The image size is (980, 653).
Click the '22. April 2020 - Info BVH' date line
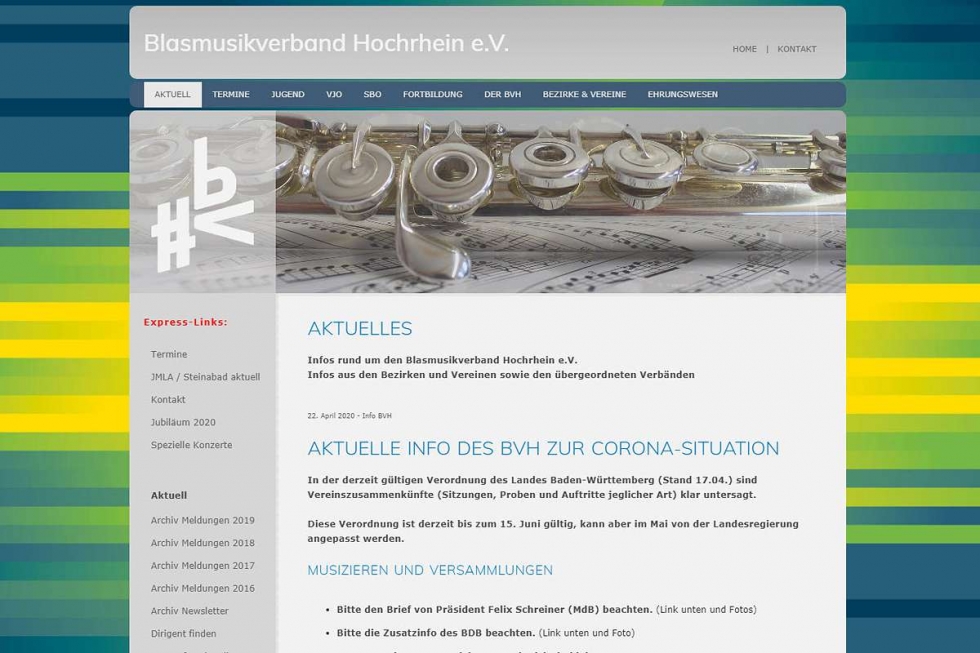349,416
